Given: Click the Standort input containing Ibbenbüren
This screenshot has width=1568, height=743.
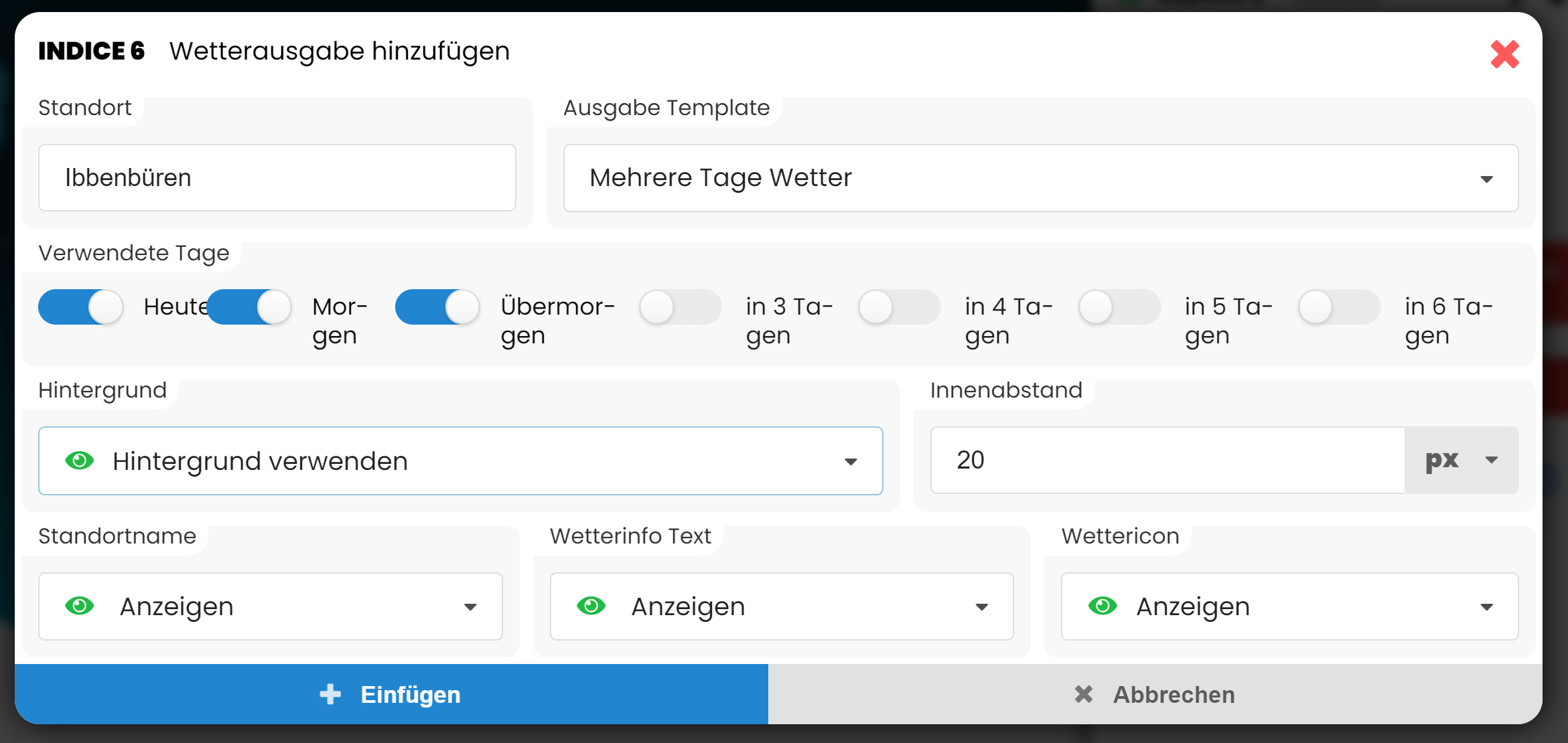Looking at the screenshot, I should pos(277,178).
